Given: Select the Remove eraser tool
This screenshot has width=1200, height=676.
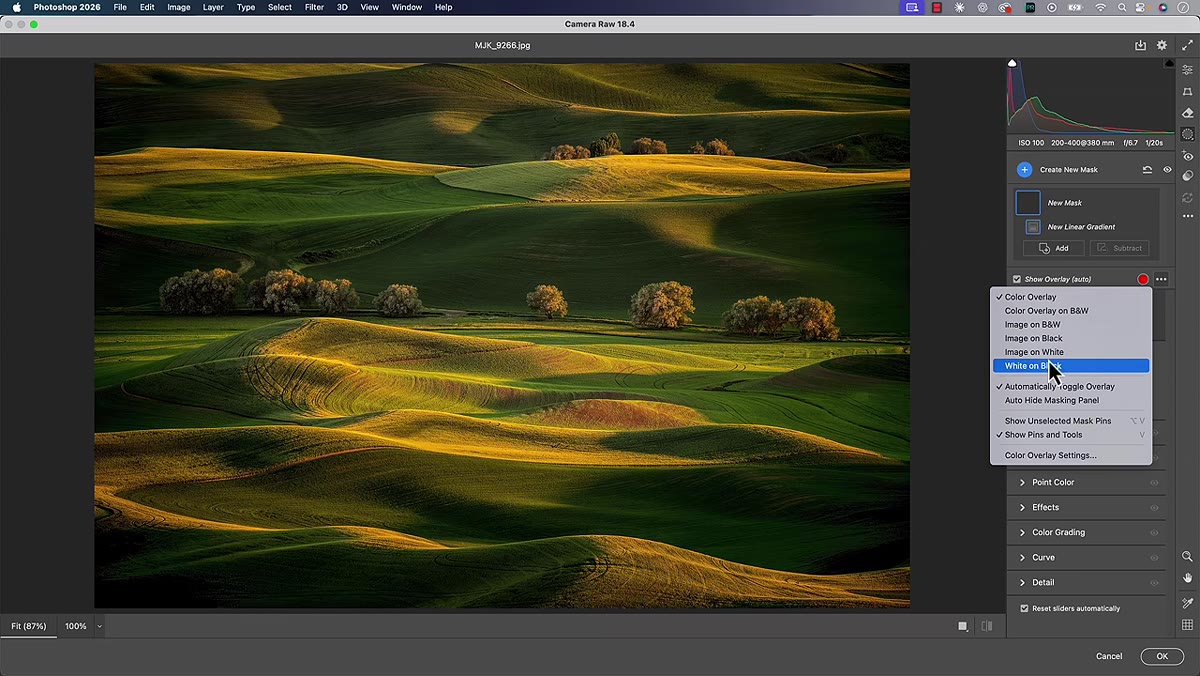Looking at the screenshot, I should (1188, 113).
